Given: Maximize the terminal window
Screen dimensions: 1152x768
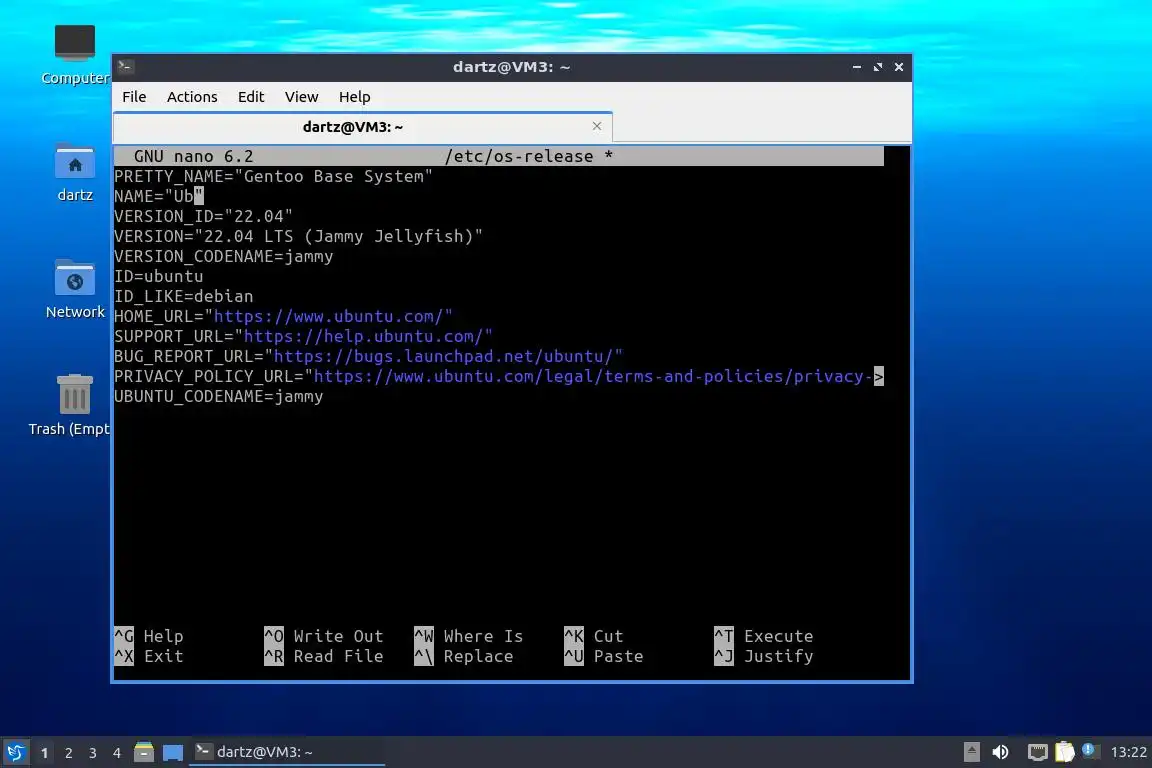Looking at the screenshot, I should pyautogui.click(x=877, y=67).
